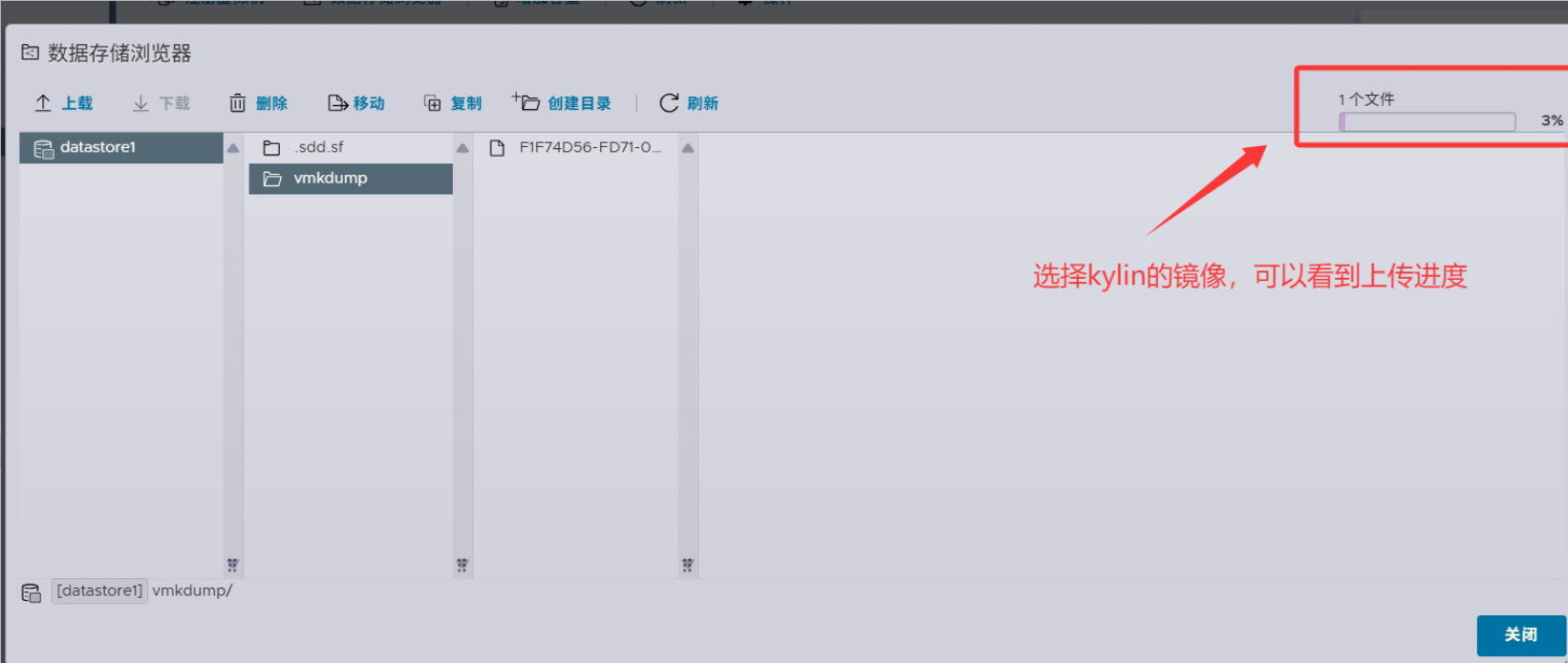Click the upload progress bar
The height and width of the screenshot is (663, 1568).
coord(1427,121)
